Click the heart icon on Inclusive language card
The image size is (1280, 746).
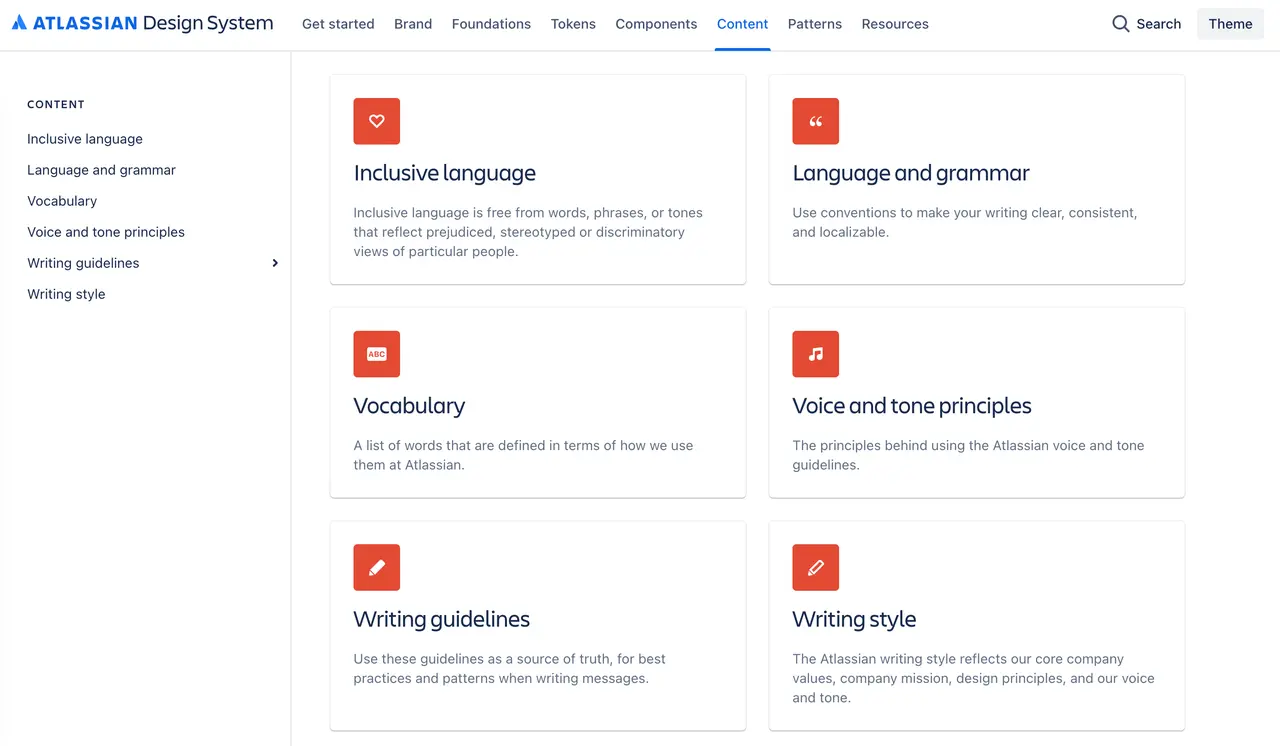[377, 121]
